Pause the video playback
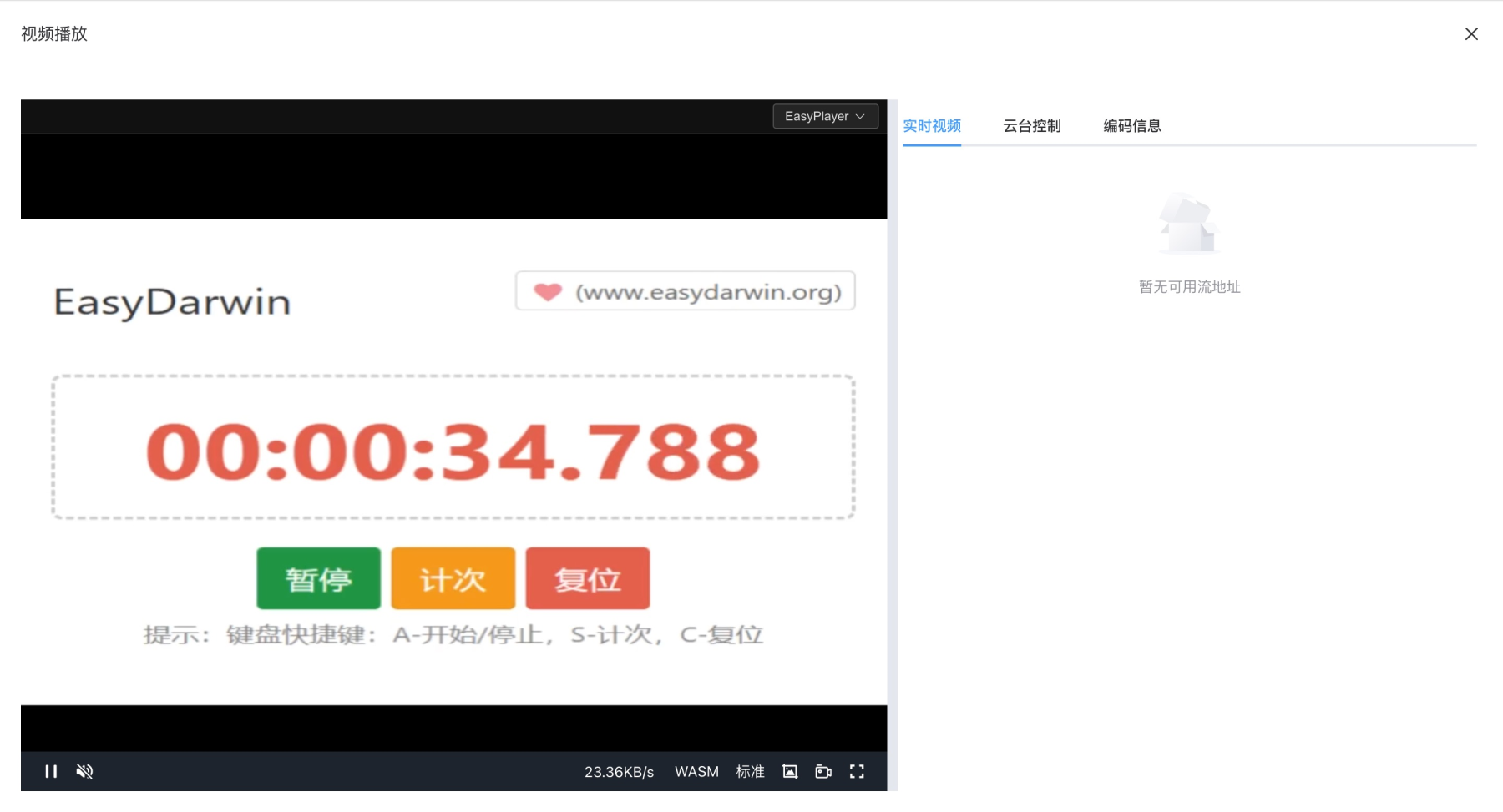Image resolution: width=1503 pixels, height=812 pixels. [x=51, y=771]
